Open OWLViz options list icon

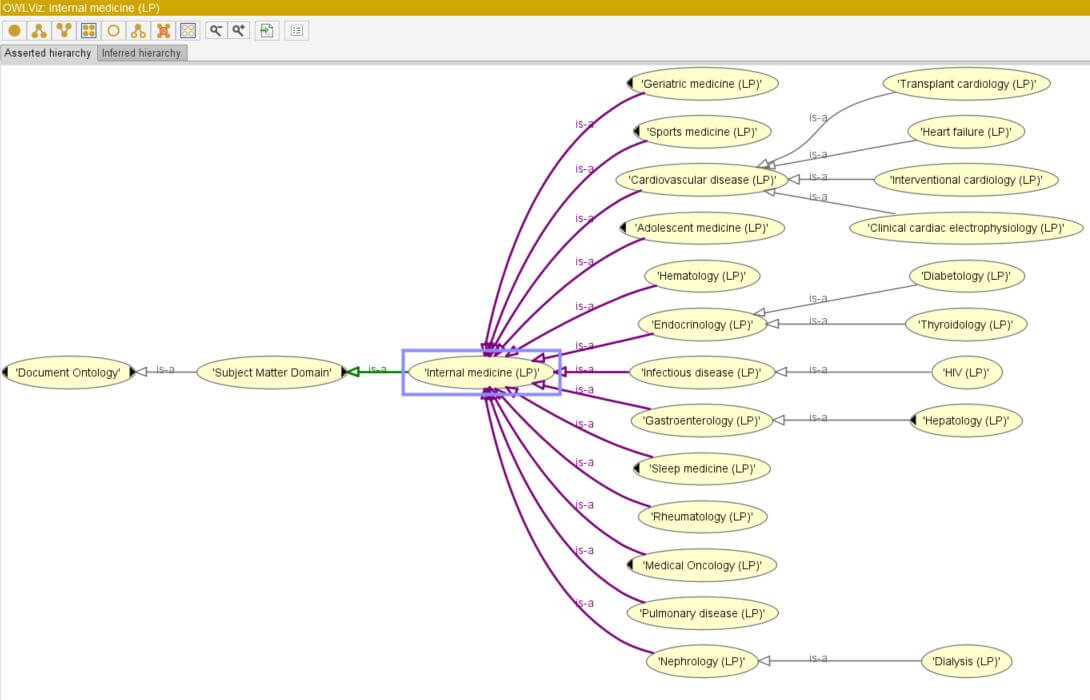(297, 31)
